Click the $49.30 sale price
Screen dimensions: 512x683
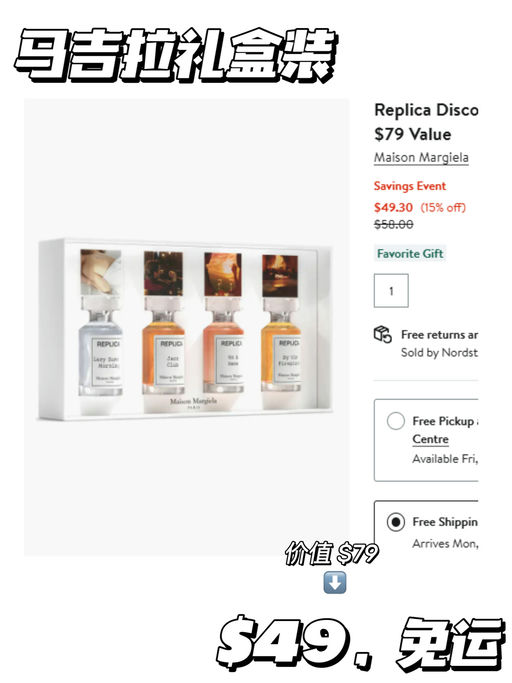(393, 207)
